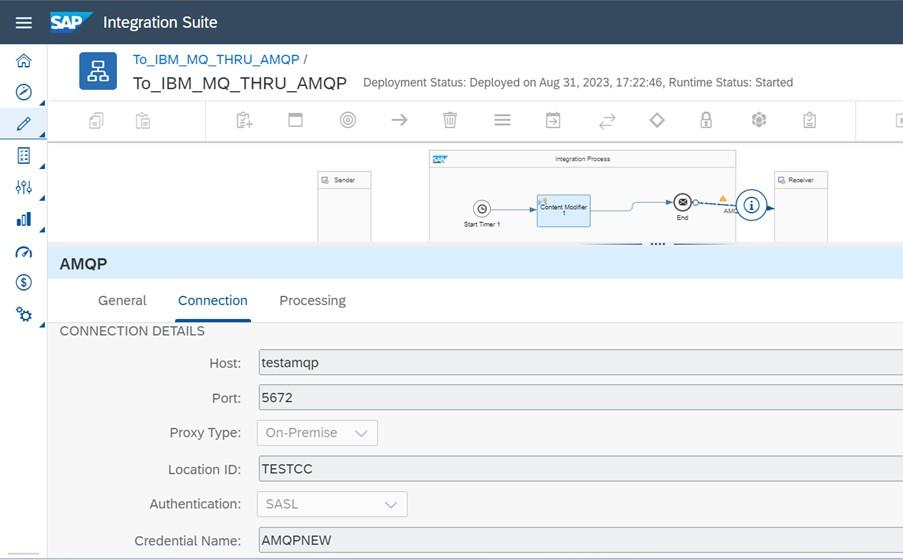
Task: Select the Security lock palette icon
Action: pyautogui.click(x=706, y=120)
